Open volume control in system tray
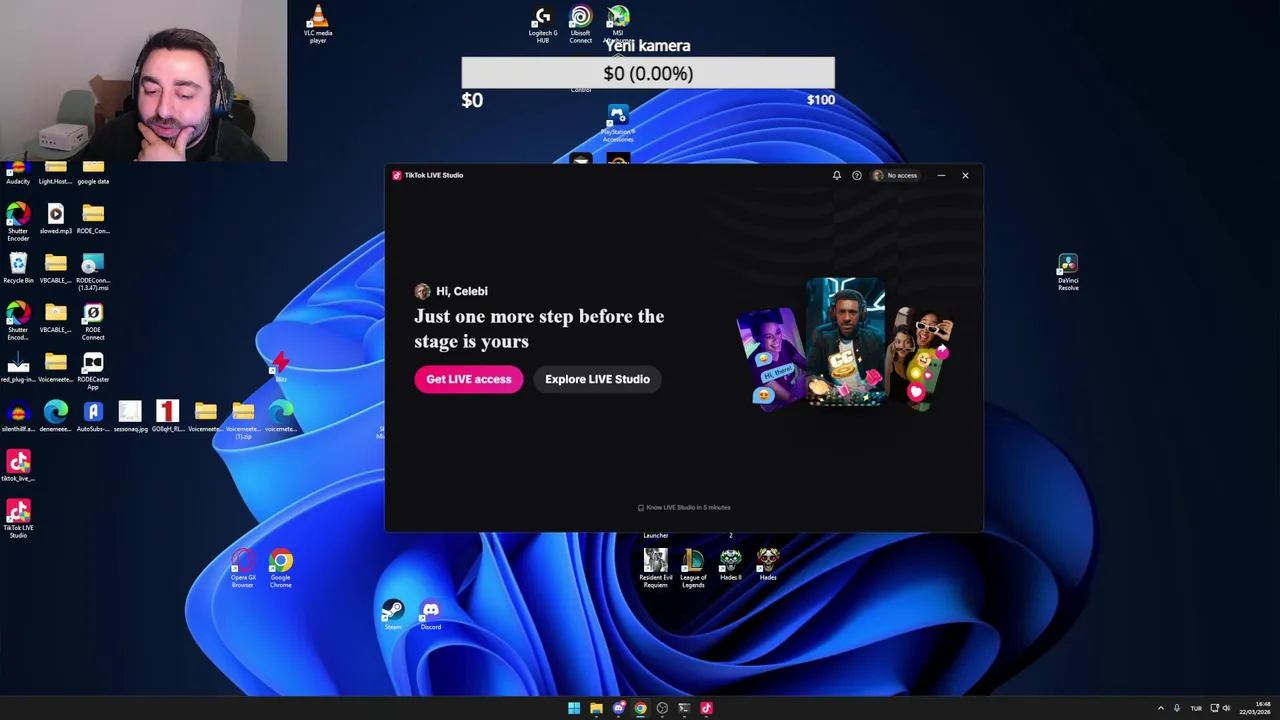Screen dimensions: 1280x720 click(x=1226, y=708)
